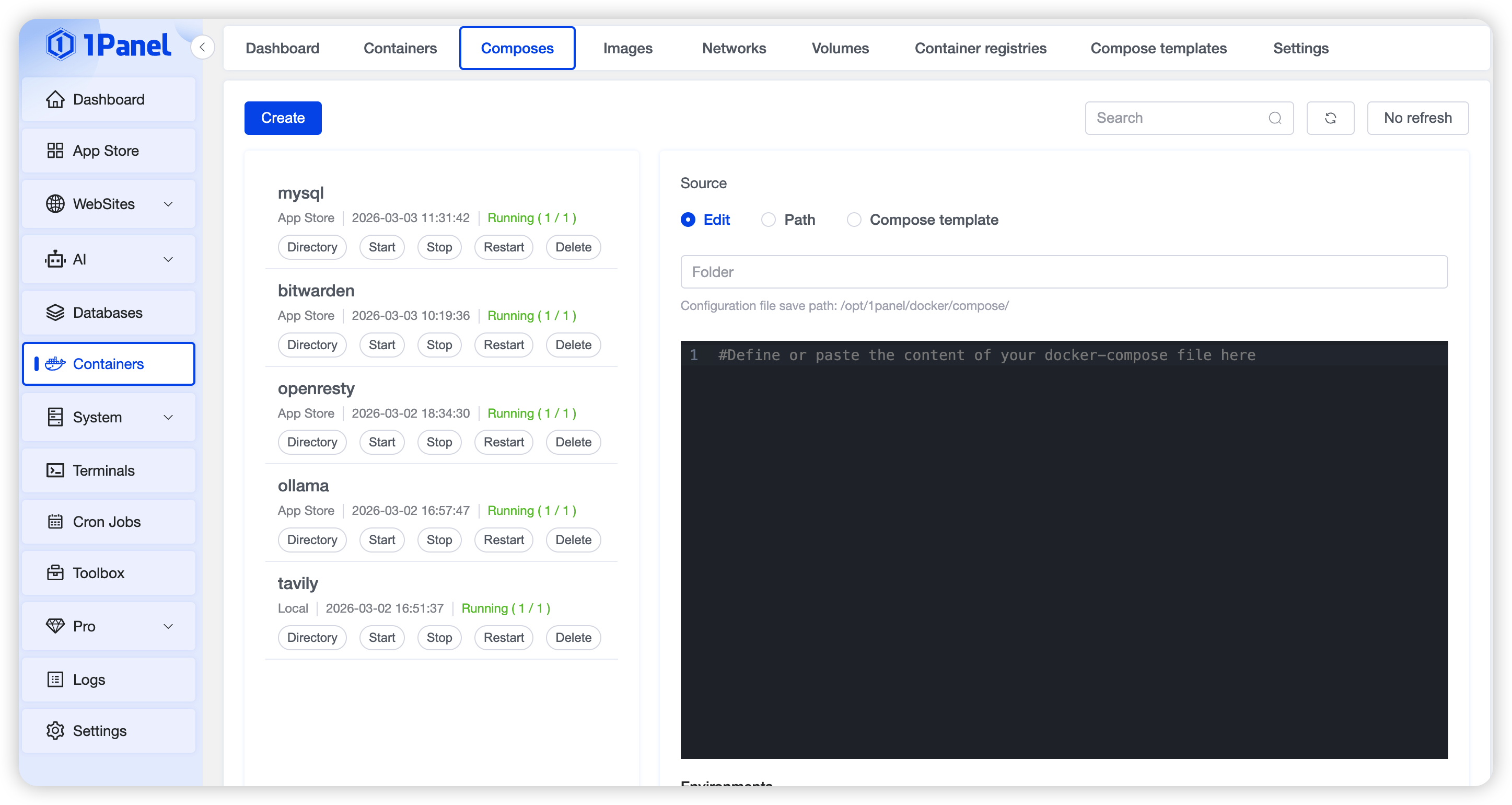The height and width of the screenshot is (805, 1512).
Task: Expand the WebSites sidebar menu
Action: click(x=168, y=204)
